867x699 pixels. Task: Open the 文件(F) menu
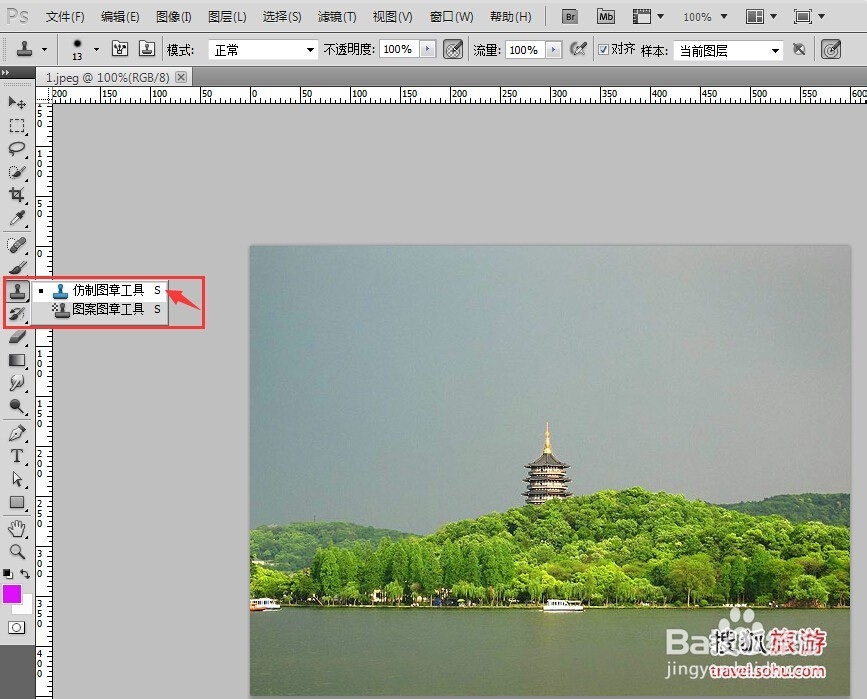click(65, 17)
